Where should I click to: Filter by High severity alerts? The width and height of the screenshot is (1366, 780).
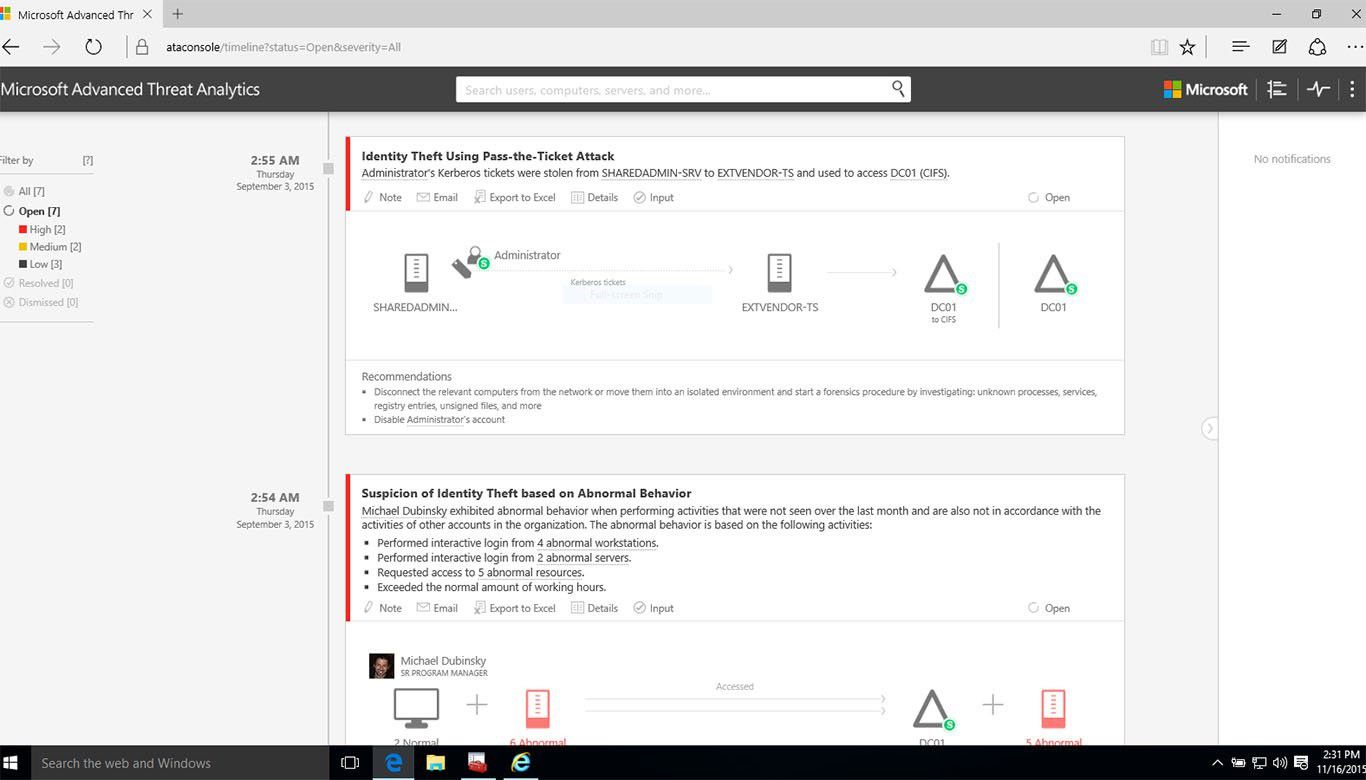tap(46, 229)
